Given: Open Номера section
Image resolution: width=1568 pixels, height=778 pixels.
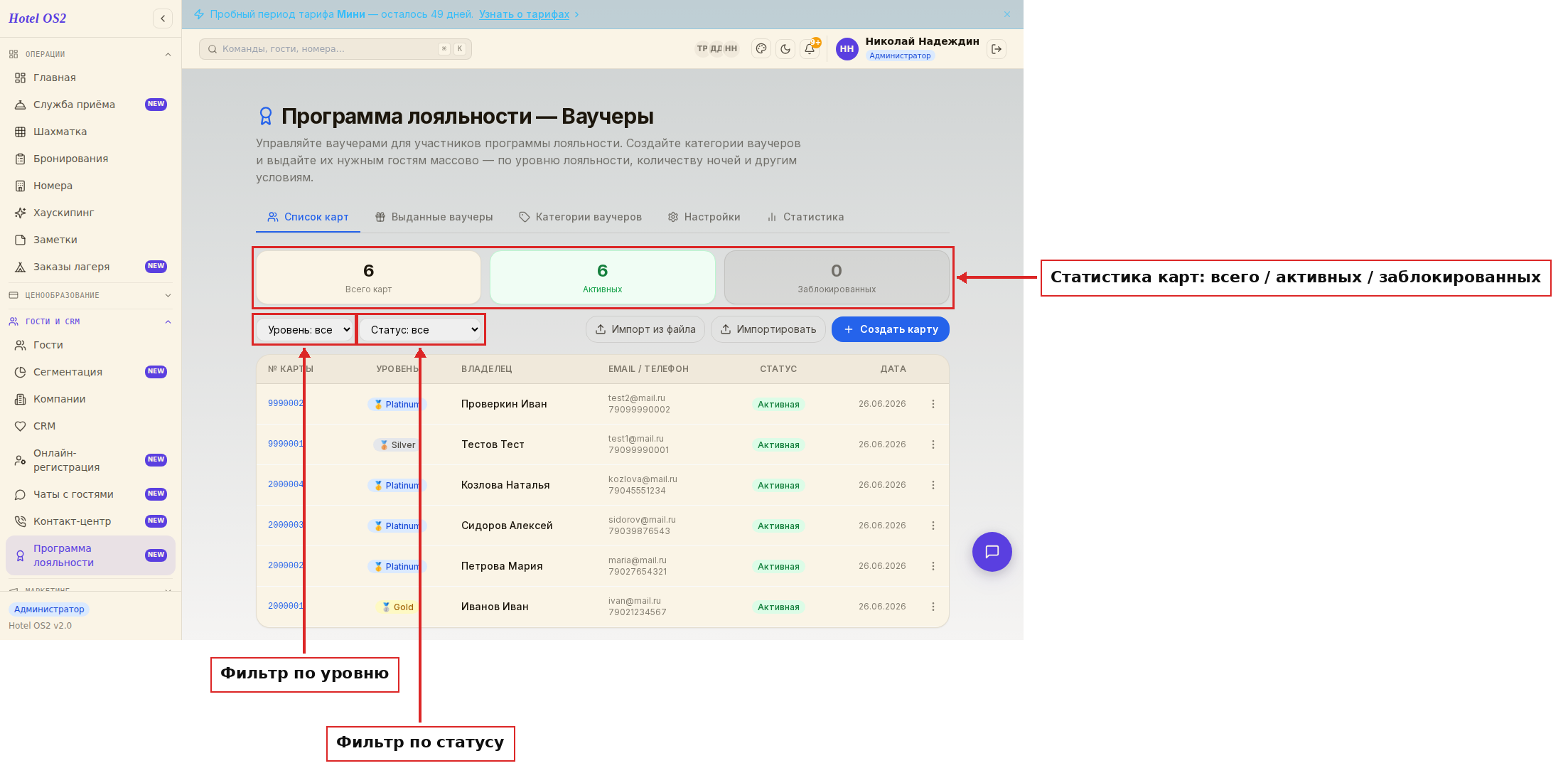Looking at the screenshot, I should 90,186.
